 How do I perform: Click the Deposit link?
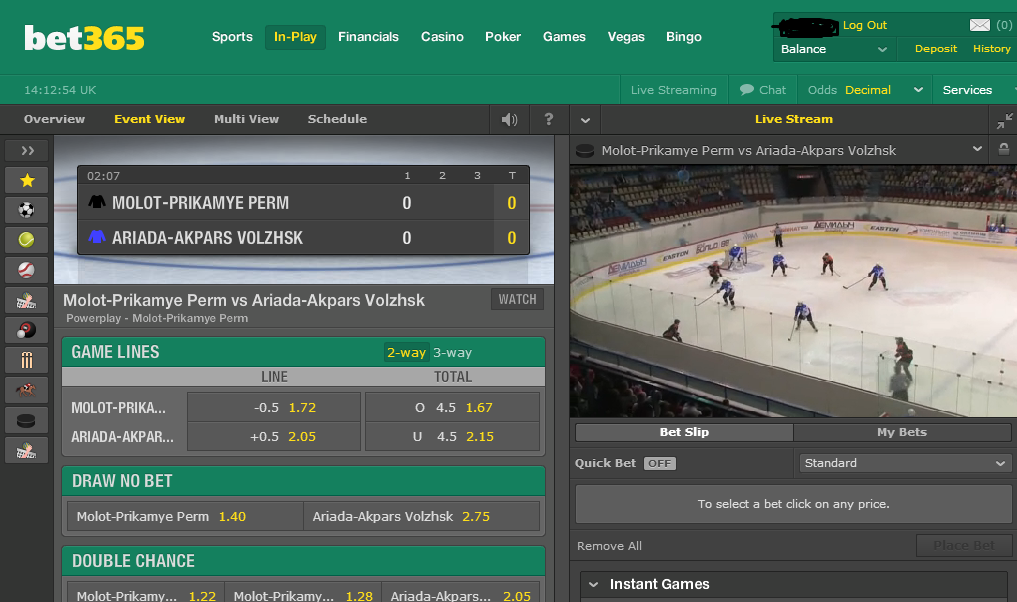point(935,49)
